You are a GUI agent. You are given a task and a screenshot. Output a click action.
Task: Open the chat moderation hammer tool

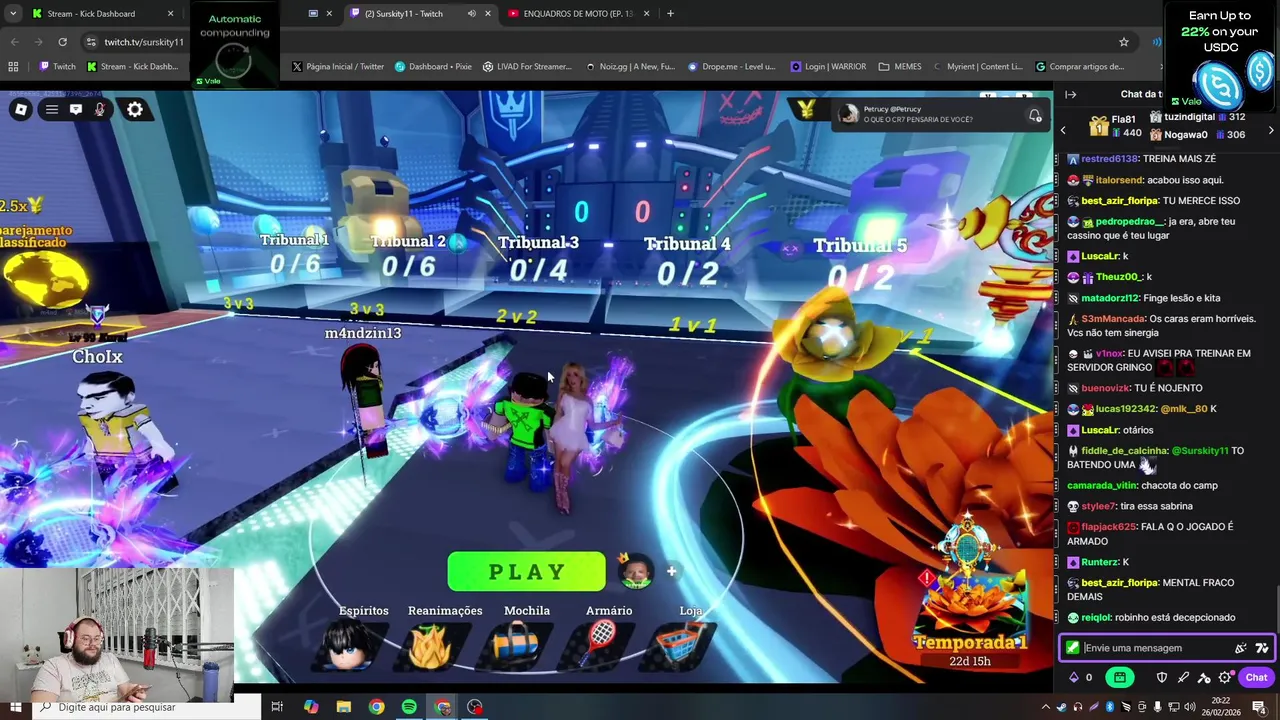point(1204,677)
